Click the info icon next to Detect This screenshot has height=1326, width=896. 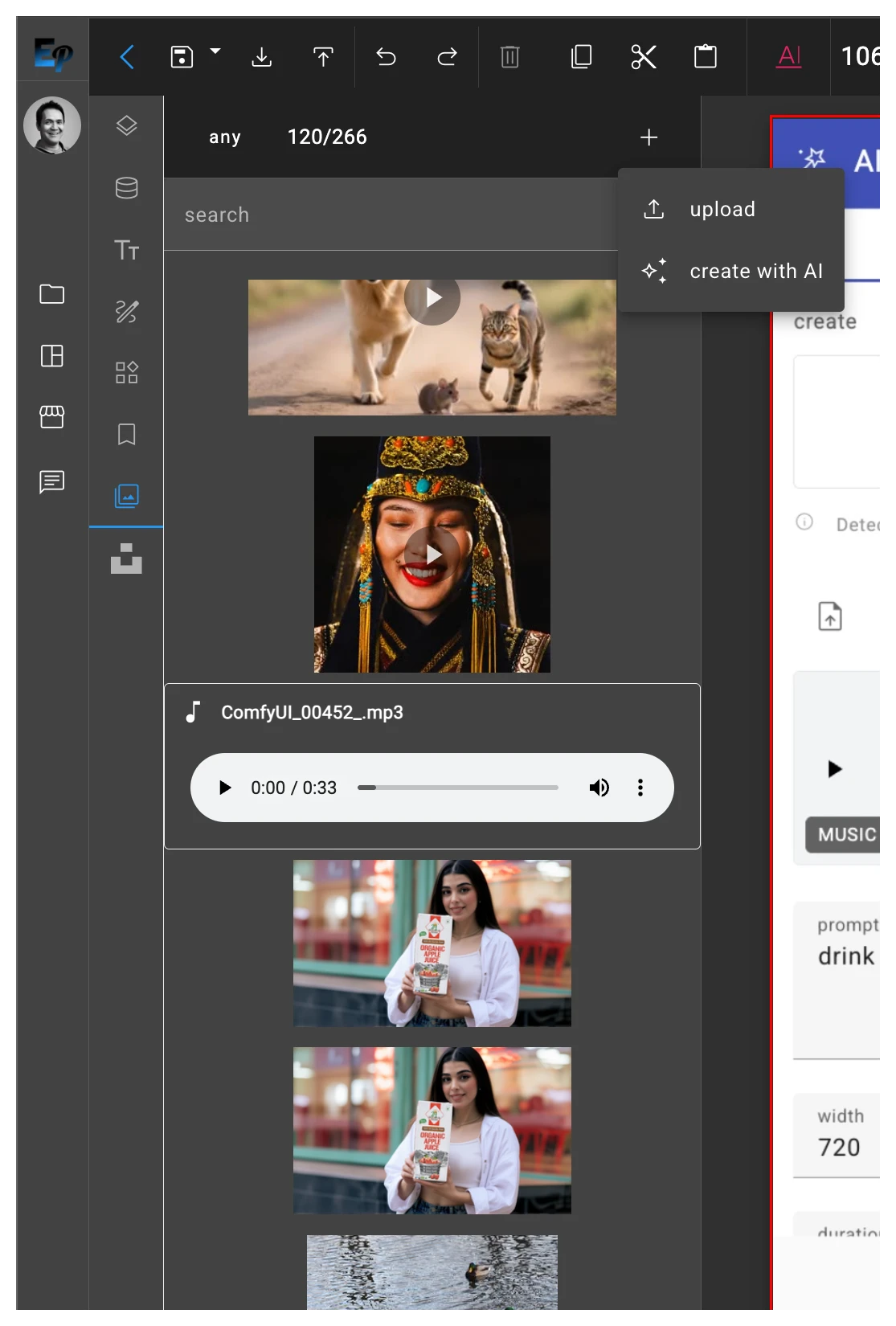coord(804,522)
